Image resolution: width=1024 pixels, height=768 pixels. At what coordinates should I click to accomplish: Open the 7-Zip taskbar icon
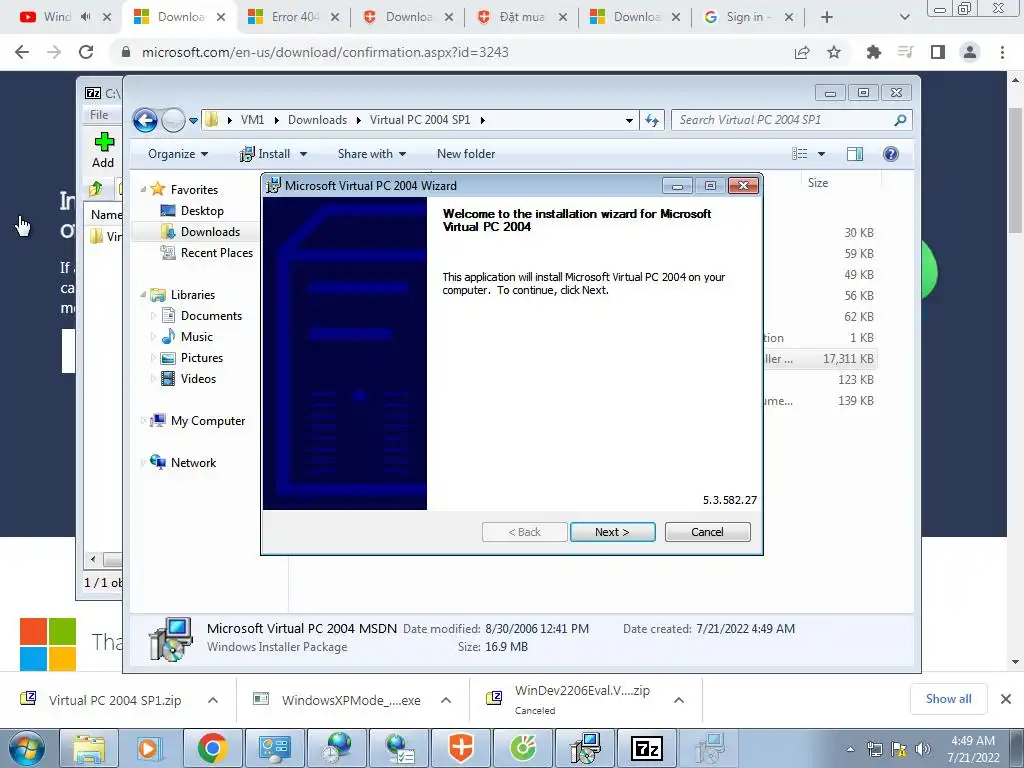[x=647, y=748]
